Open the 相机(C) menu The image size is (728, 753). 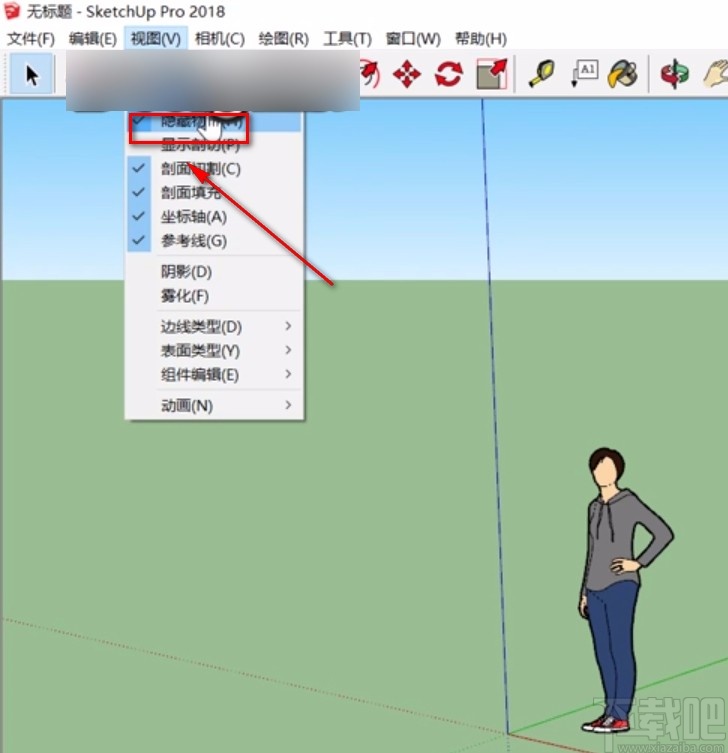[220, 38]
